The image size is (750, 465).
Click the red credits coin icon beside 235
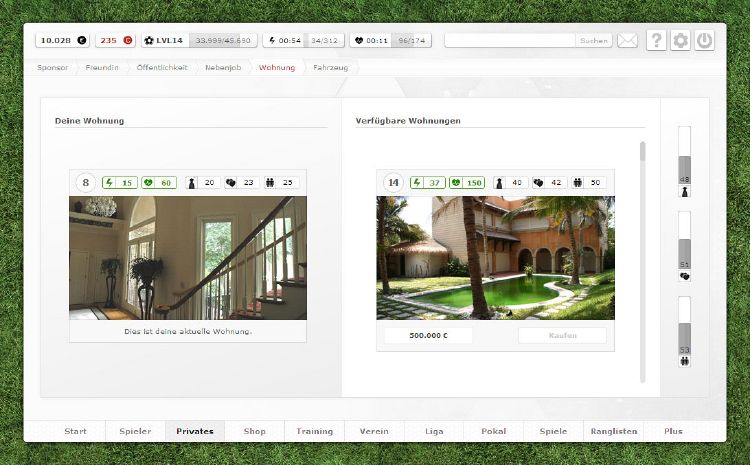point(127,41)
